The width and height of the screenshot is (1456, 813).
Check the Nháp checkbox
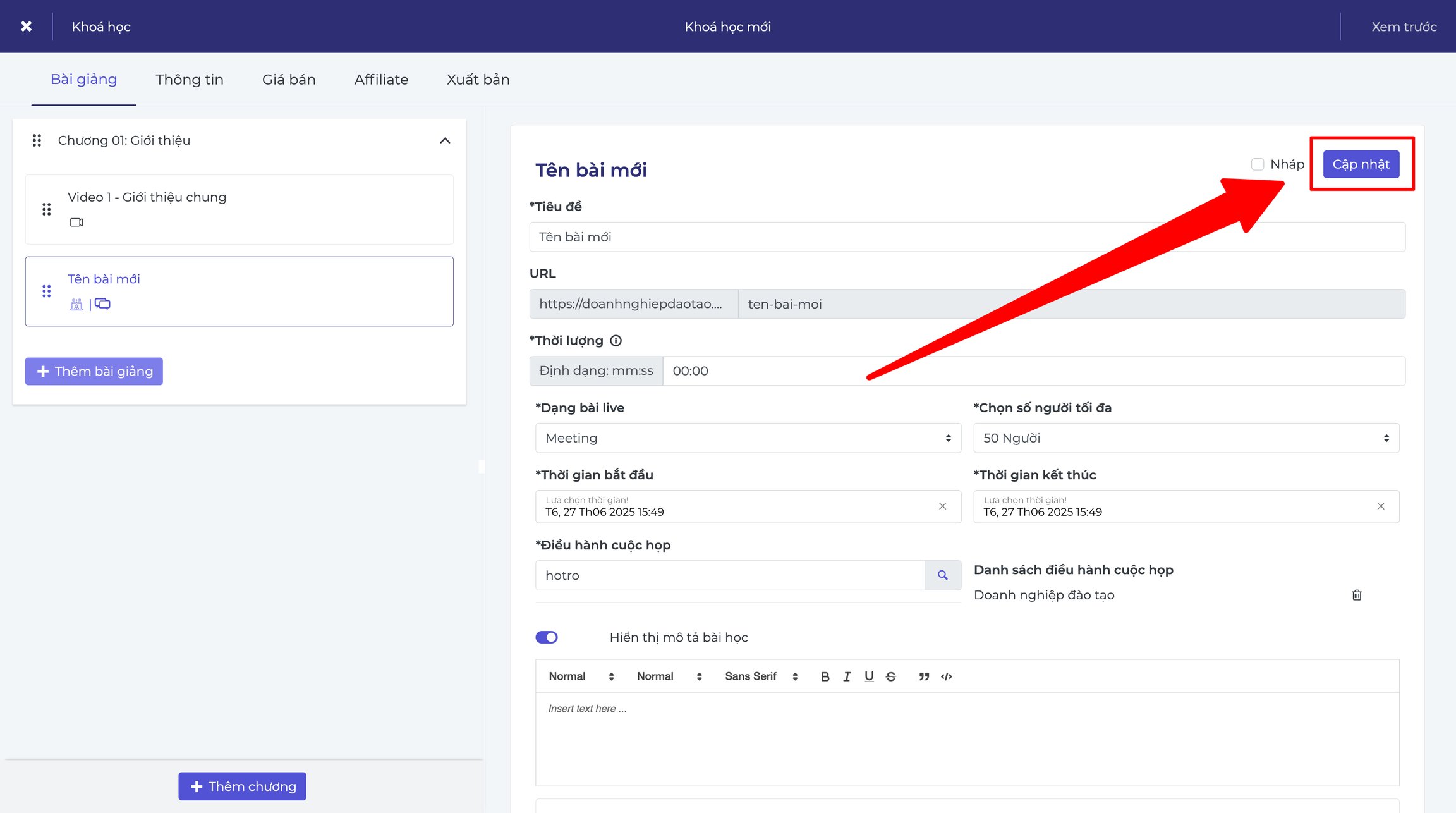click(x=1258, y=164)
